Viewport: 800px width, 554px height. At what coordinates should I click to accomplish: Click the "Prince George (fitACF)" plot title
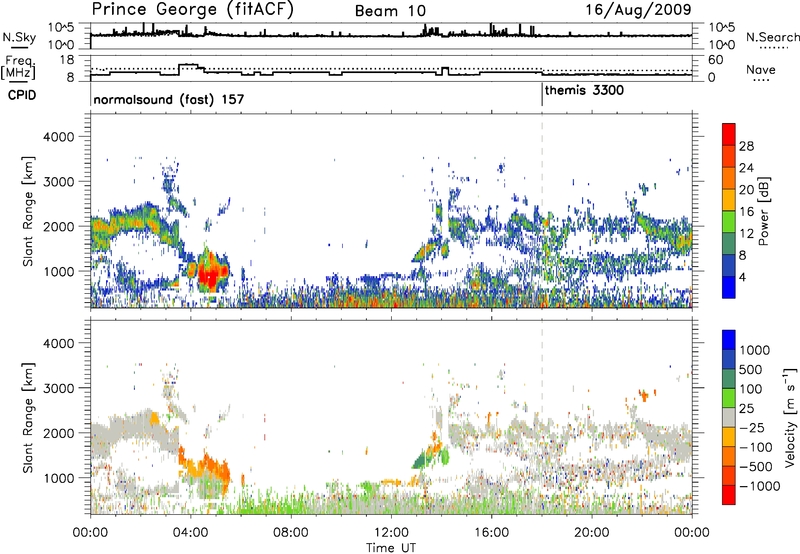[193, 9]
